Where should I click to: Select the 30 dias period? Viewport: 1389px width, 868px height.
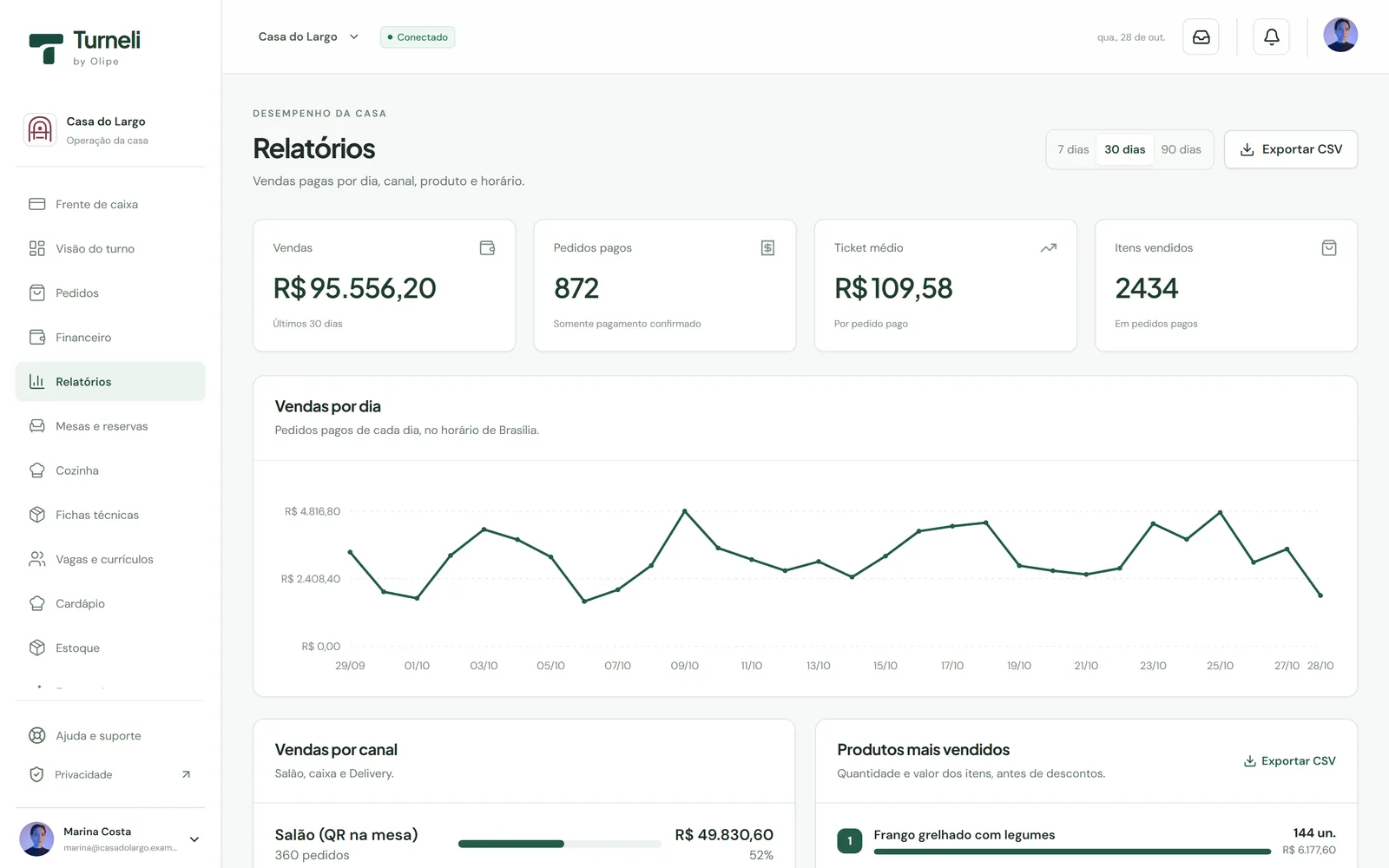click(1125, 149)
